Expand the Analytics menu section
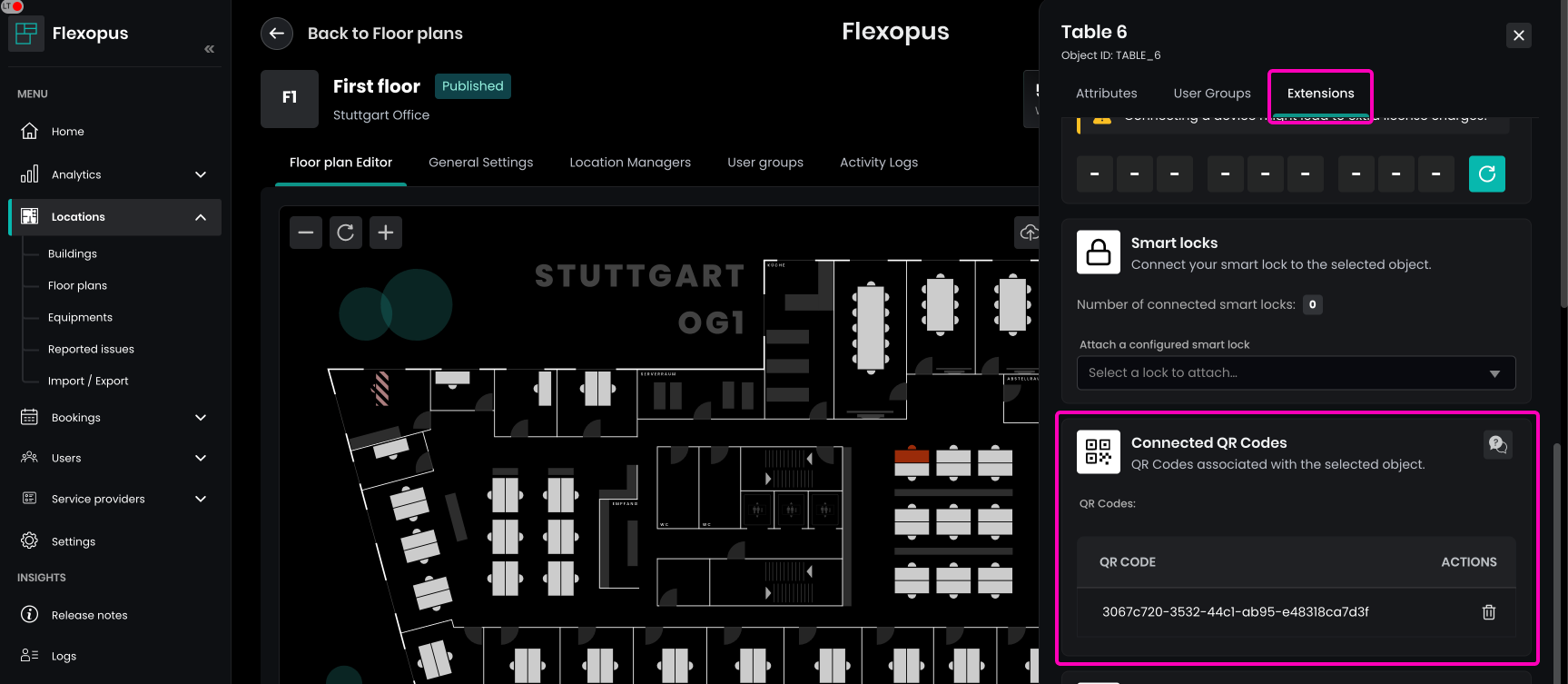Image resolution: width=1568 pixels, height=684 pixels. click(x=201, y=174)
